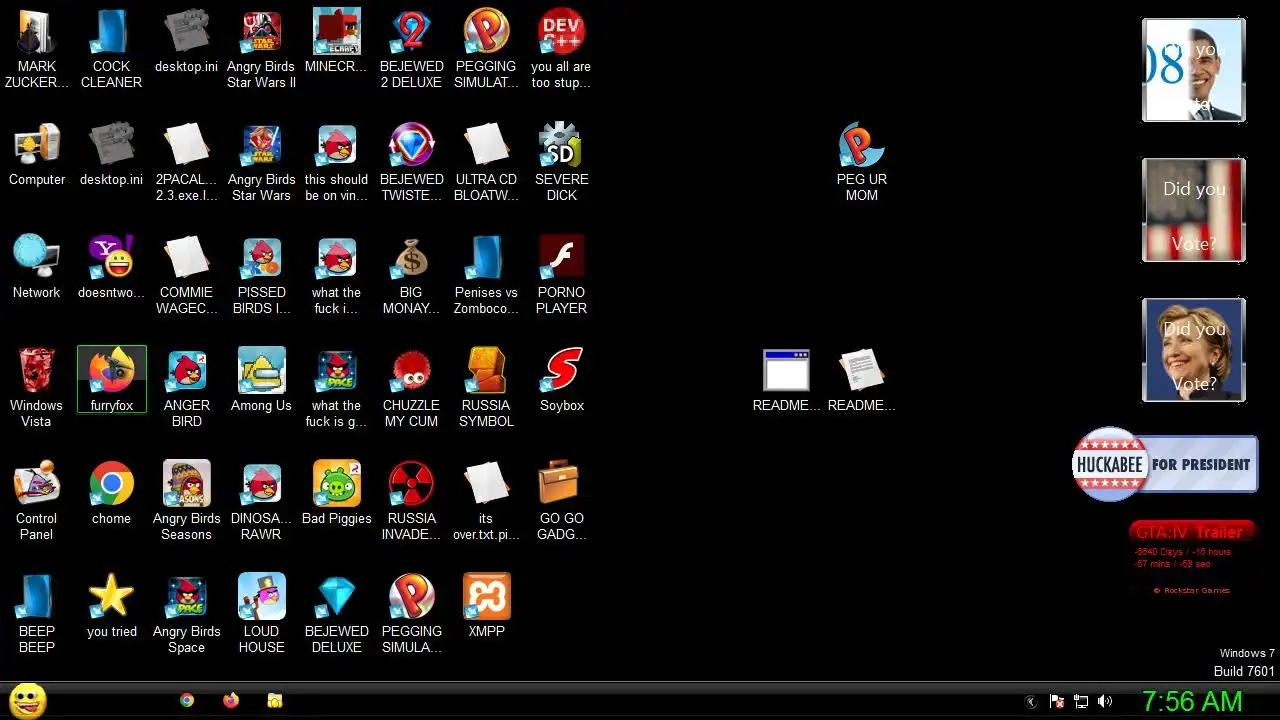Show hidden tray icons arrow
The width and height of the screenshot is (1280, 720).
pyautogui.click(x=1032, y=702)
